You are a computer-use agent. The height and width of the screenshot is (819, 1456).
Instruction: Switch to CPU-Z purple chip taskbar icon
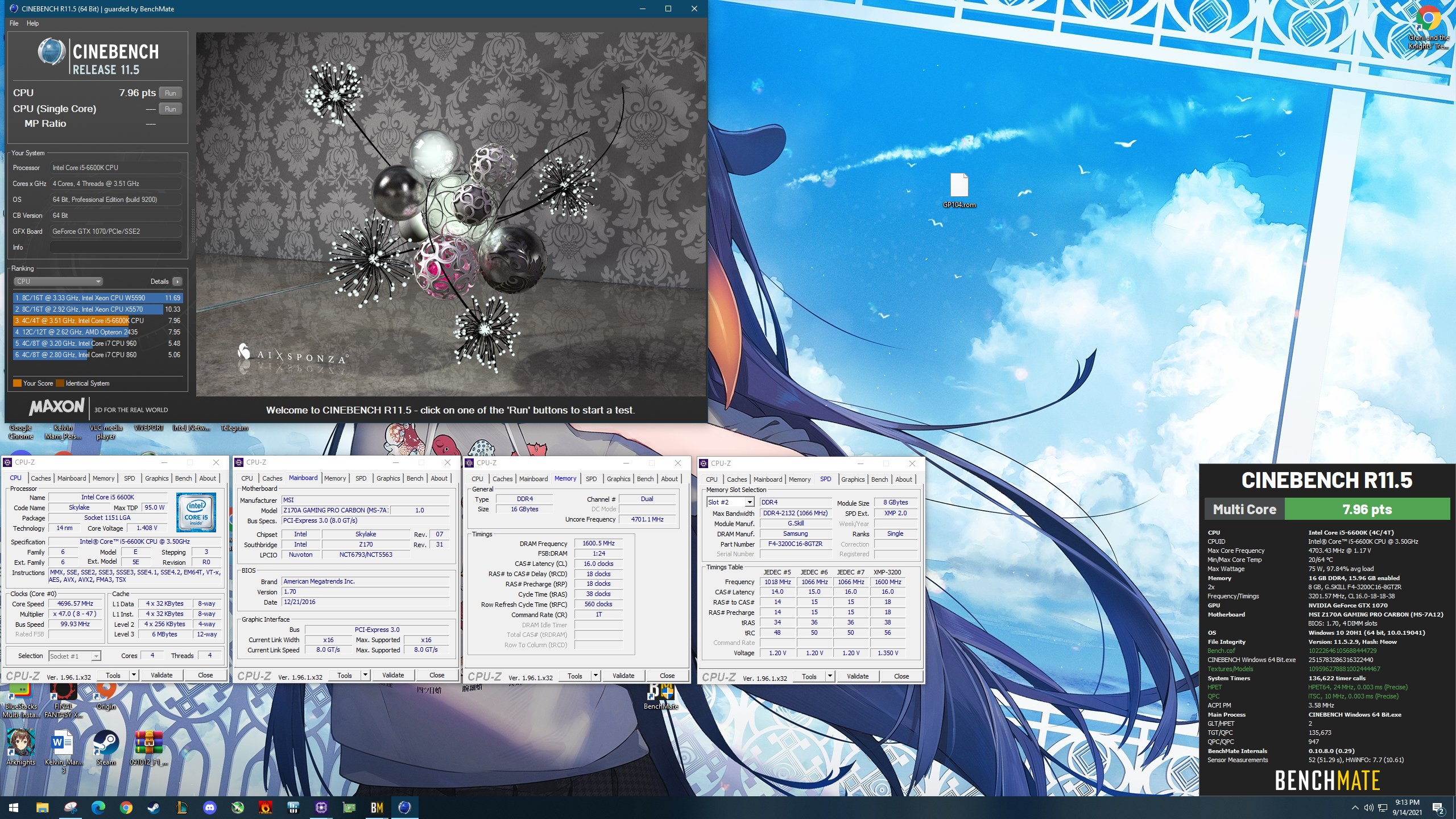[x=321, y=808]
